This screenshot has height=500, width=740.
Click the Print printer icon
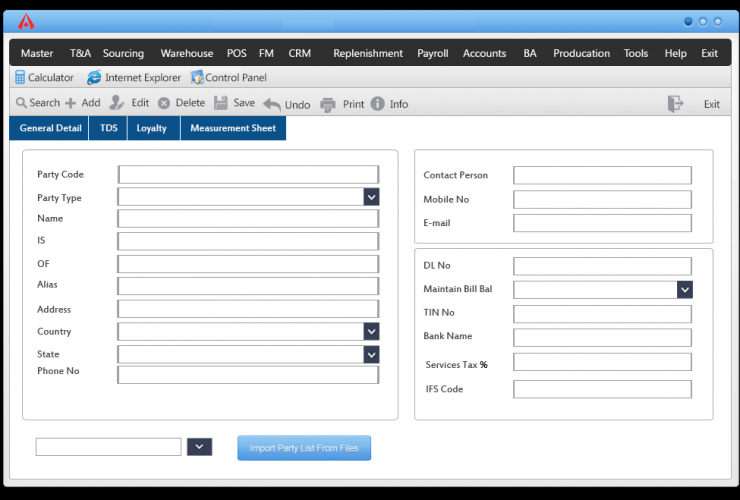(328, 104)
